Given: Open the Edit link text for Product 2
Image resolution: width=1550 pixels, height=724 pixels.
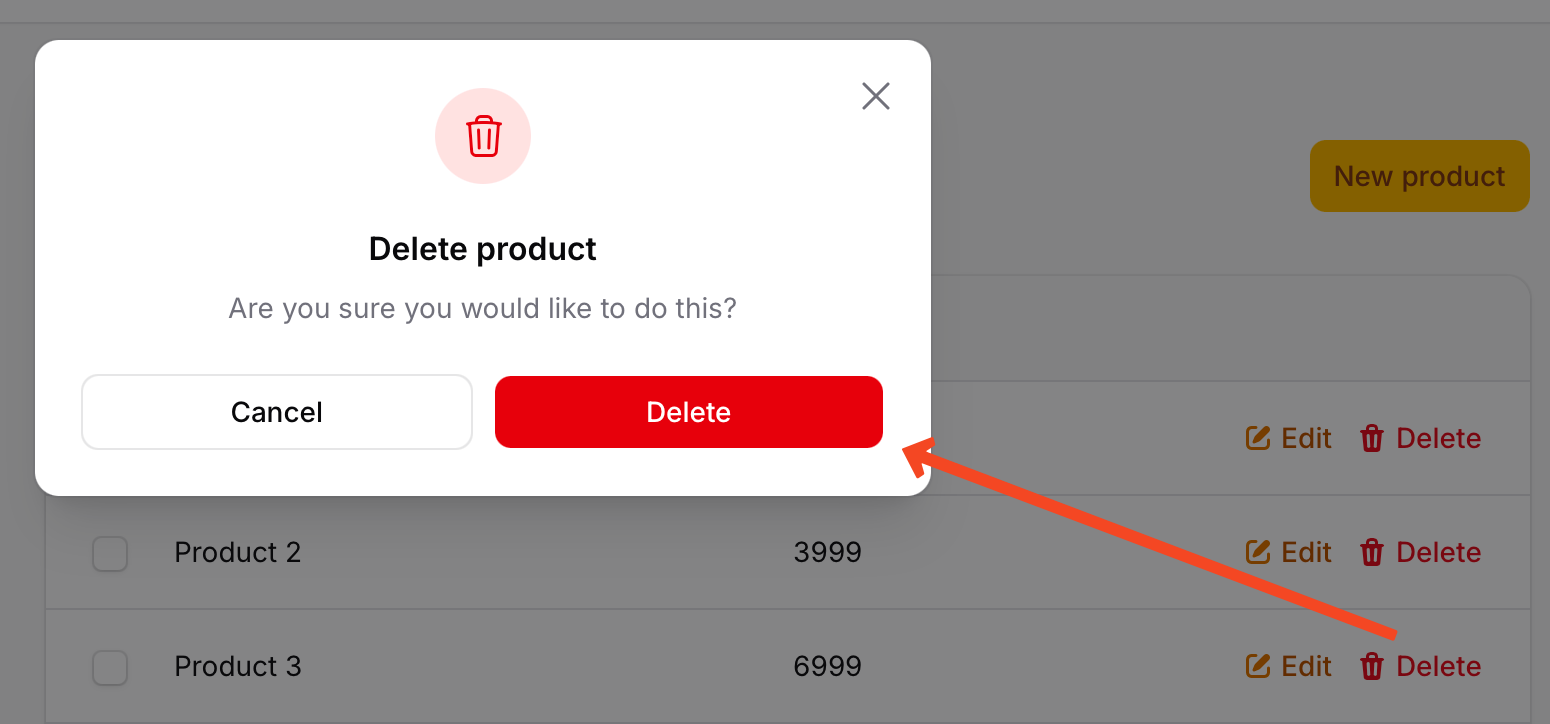Looking at the screenshot, I should (1307, 552).
